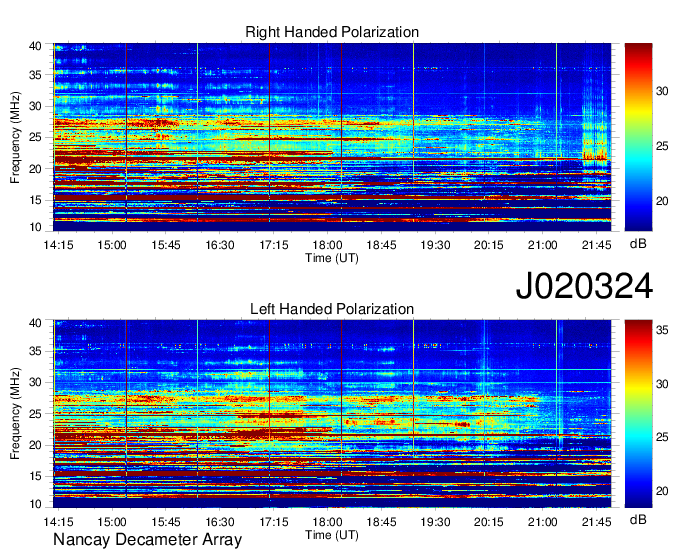This screenshot has width=680, height=552.
Task: Click the dB unit label under top color bar
Action: [638, 244]
